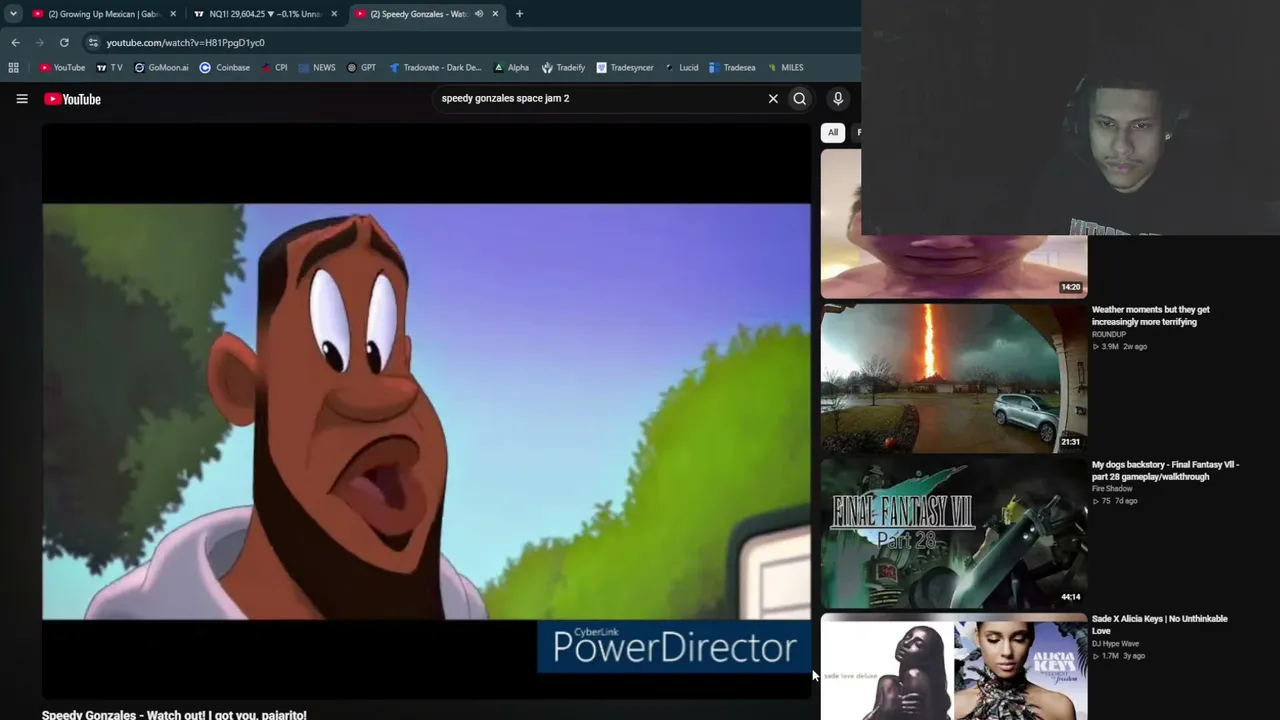Open the CPI bookmark
The height and width of the screenshot is (720, 1280).
[x=274, y=68]
